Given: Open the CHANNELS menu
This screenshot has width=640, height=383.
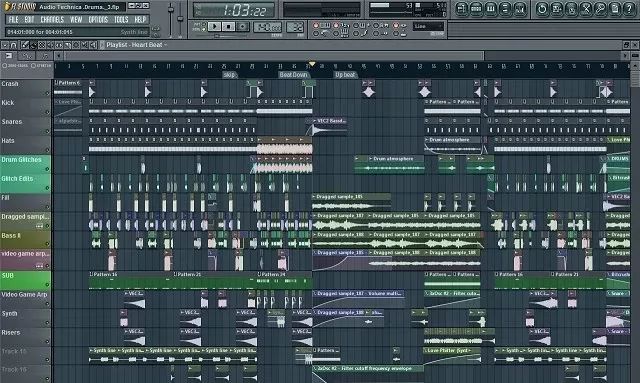Looking at the screenshot, I should tap(52, 20).
